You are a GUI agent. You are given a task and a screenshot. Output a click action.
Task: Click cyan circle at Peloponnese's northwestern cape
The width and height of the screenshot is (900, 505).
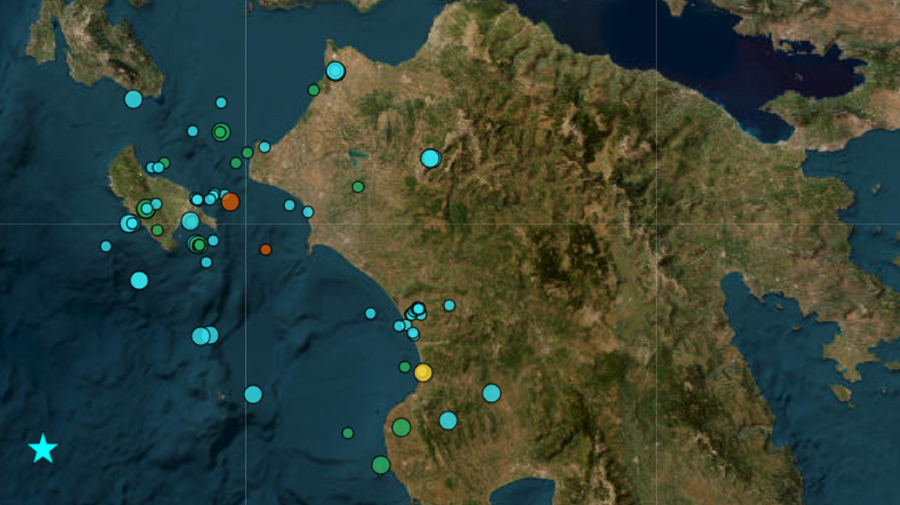(x=335, y=71)
